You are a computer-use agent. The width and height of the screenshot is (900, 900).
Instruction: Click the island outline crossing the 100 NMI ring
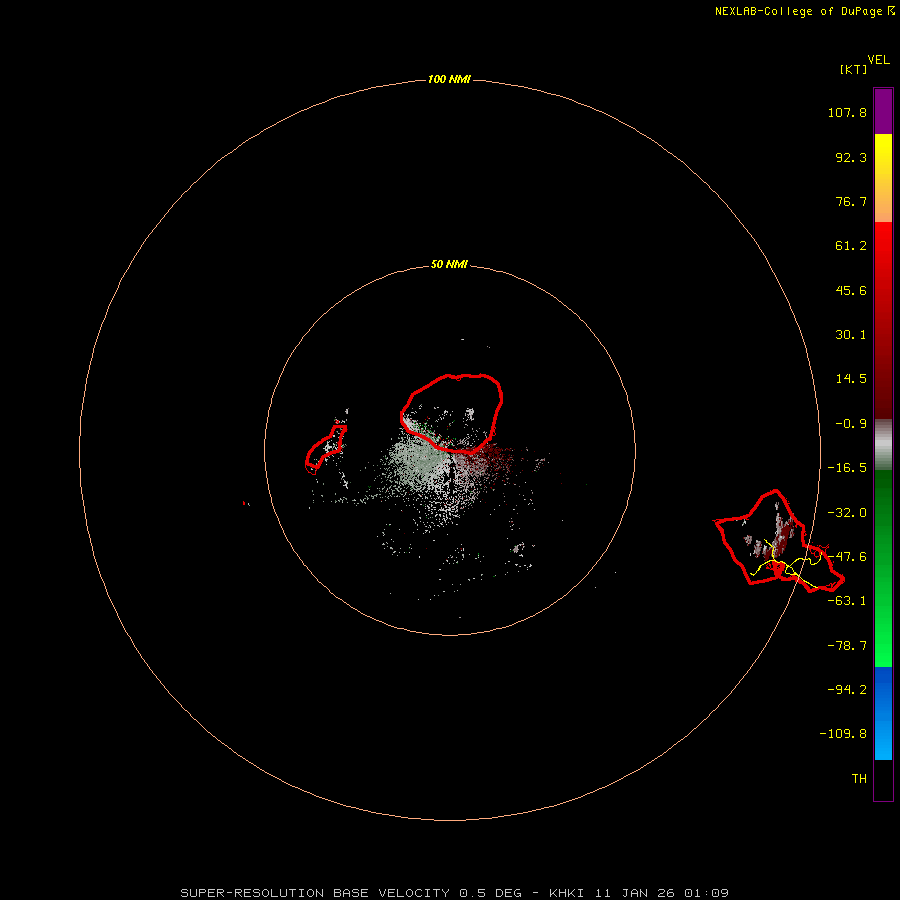pos(778,542)
